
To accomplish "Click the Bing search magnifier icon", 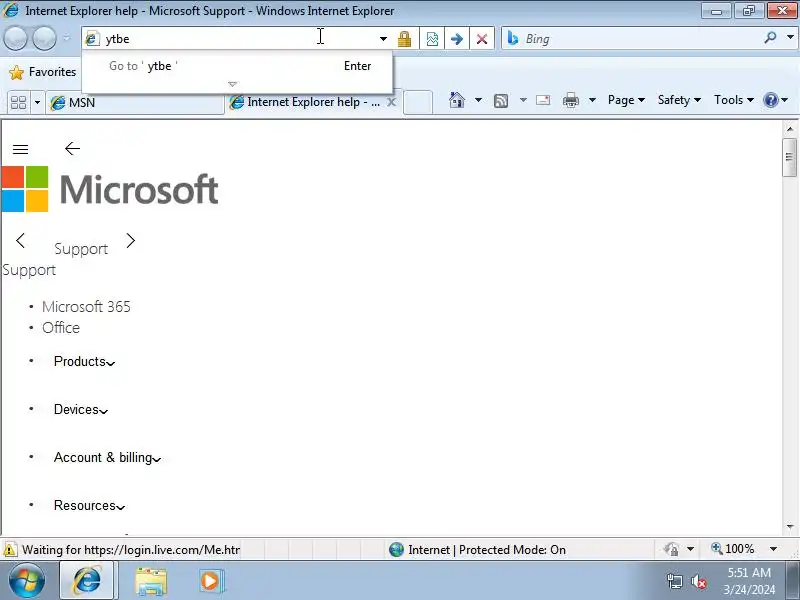I will coord(770,38).
